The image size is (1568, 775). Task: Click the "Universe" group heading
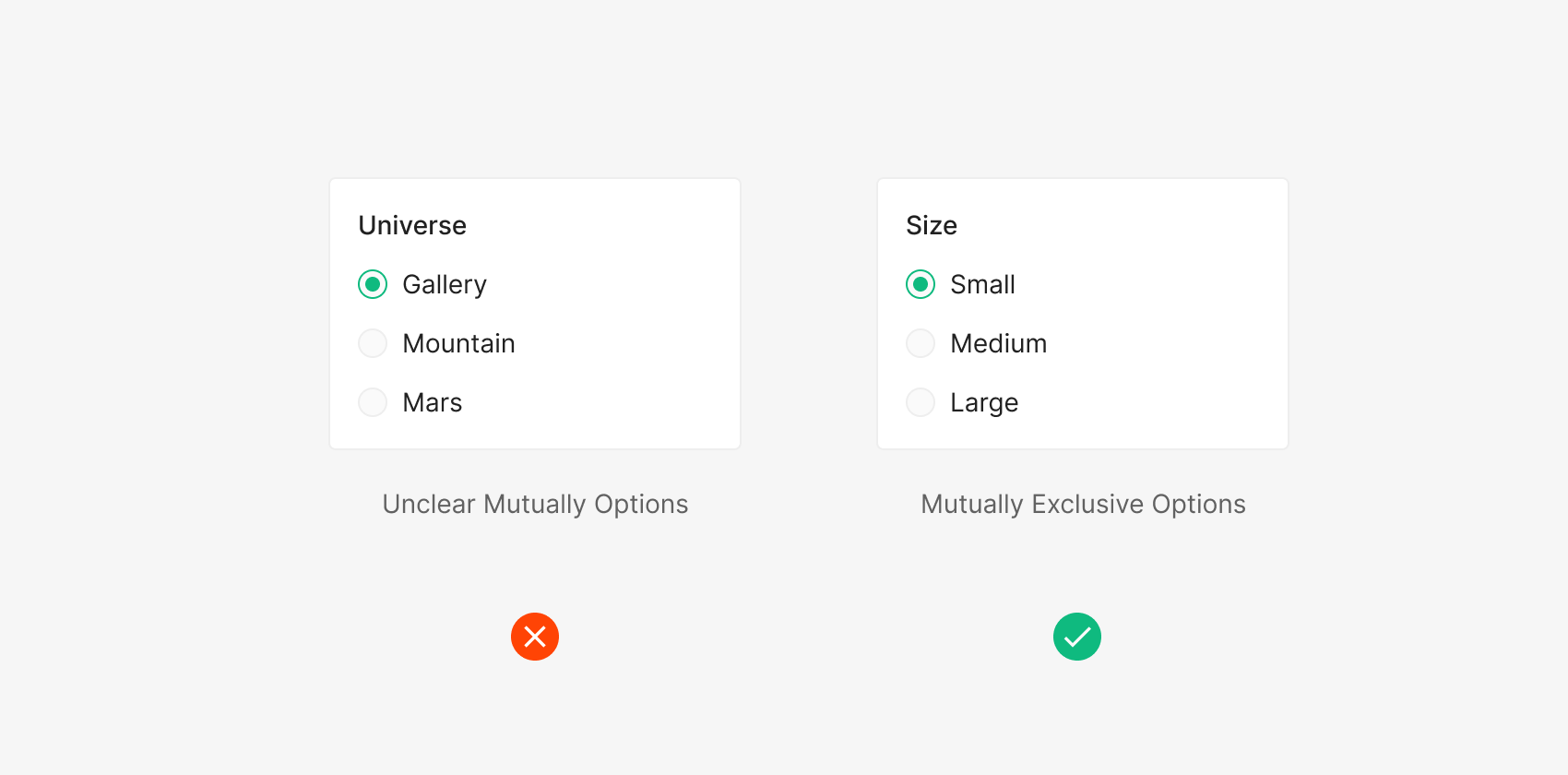coord(412,225)
